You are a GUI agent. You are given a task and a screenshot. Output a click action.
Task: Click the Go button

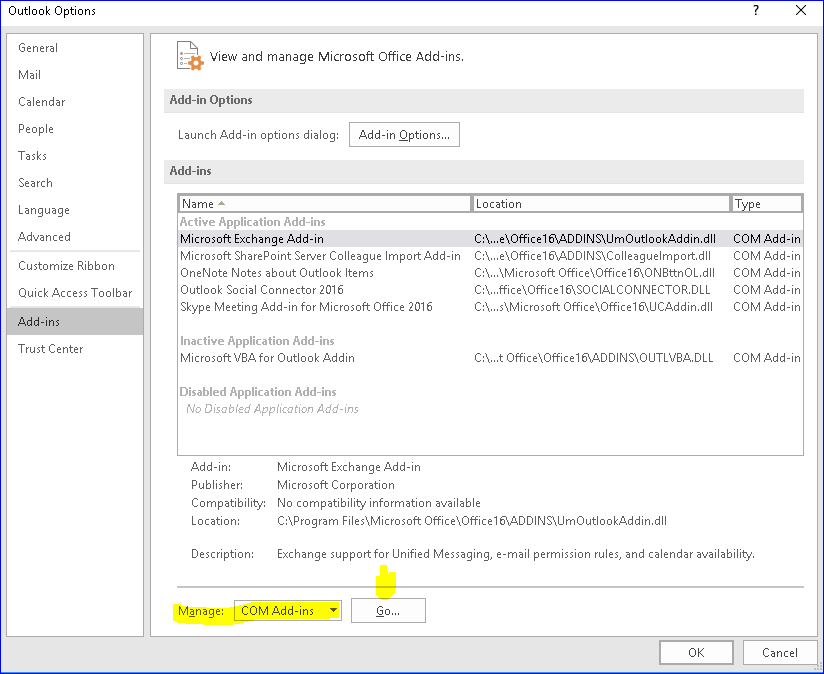388,610
